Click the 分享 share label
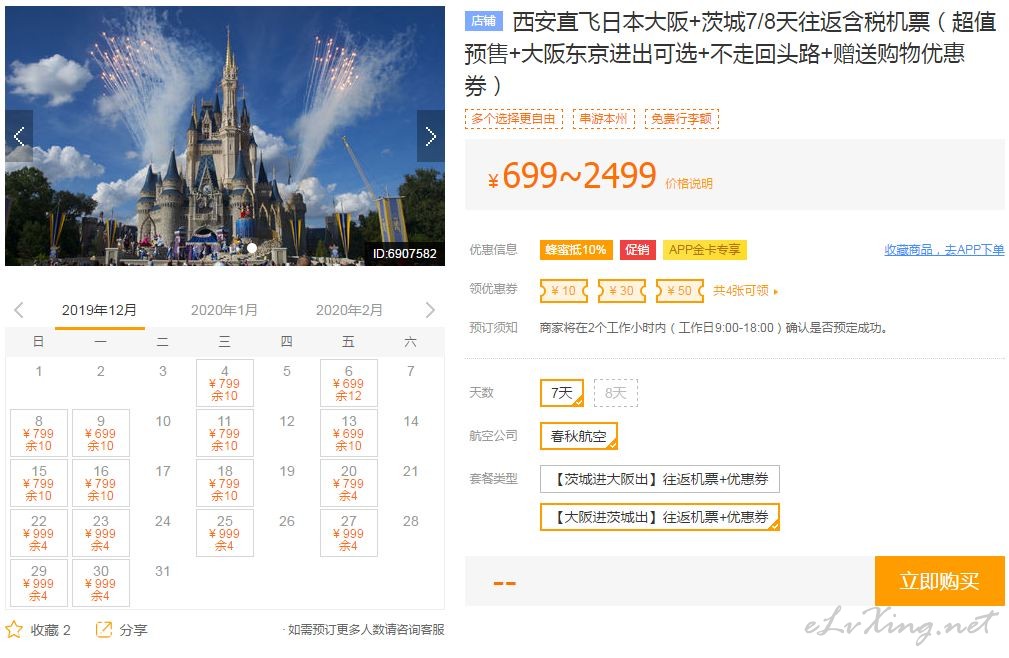Image resolution: width=1009 pixels, height=658 pixels. pyautogui.click(x=133, y=630)
